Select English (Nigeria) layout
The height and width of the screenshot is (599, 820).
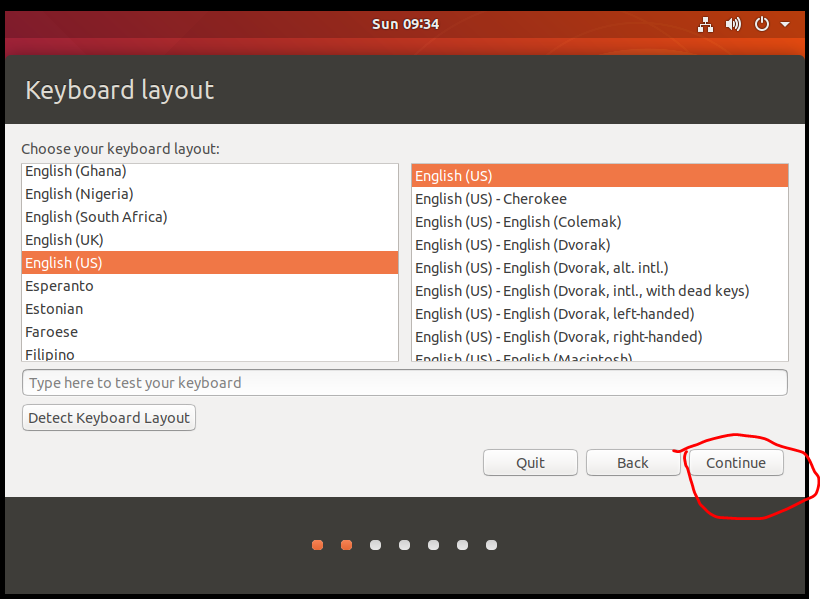210,194
